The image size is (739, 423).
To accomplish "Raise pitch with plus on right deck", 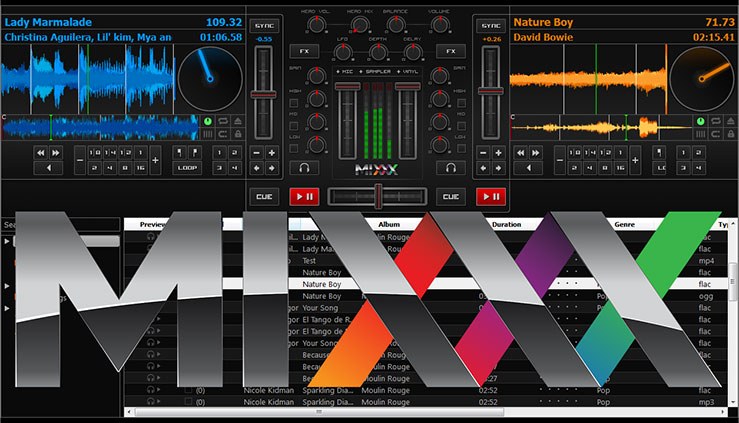I will [x=498, y=153].
